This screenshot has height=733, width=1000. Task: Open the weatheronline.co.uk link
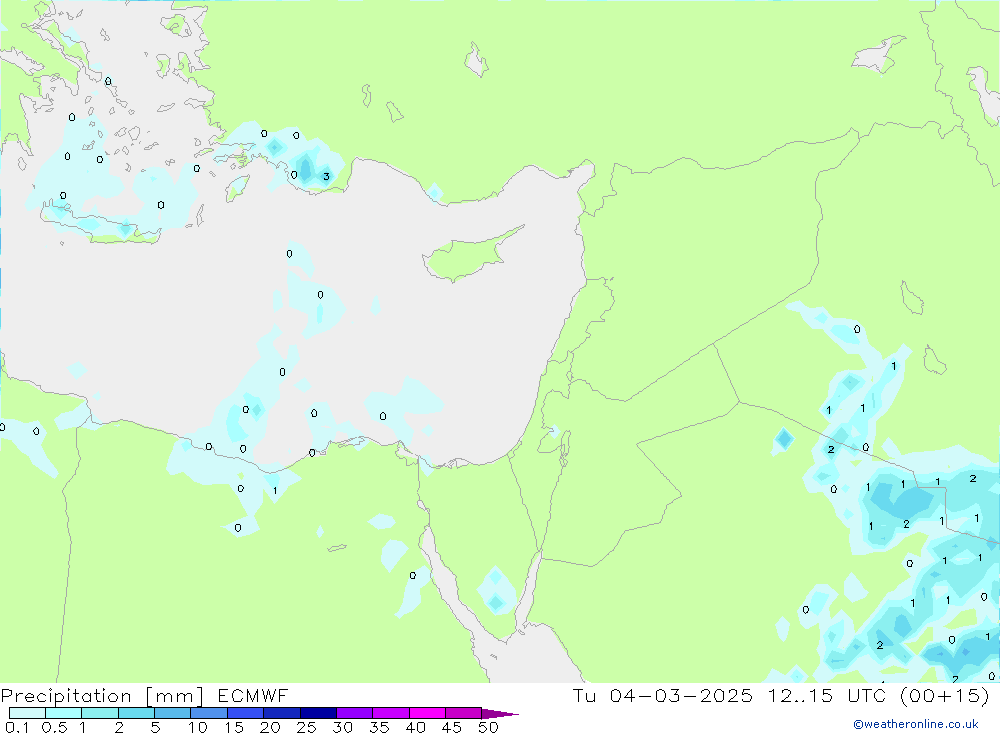(916, 724)
